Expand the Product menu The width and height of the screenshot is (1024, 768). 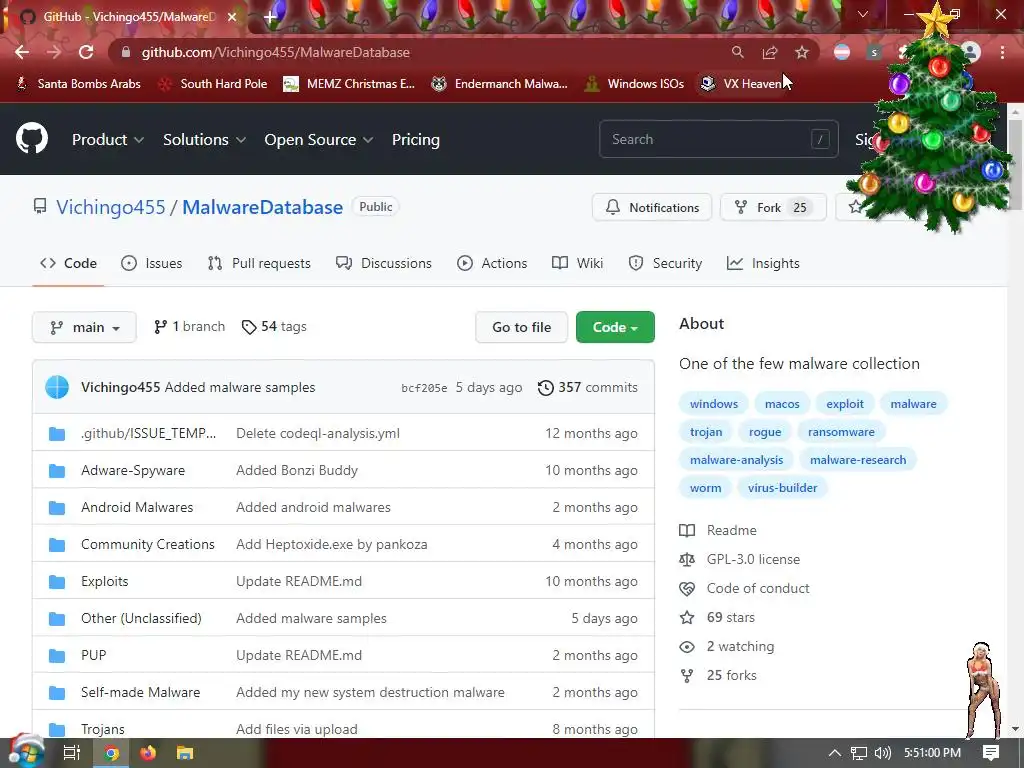[108, 140]
